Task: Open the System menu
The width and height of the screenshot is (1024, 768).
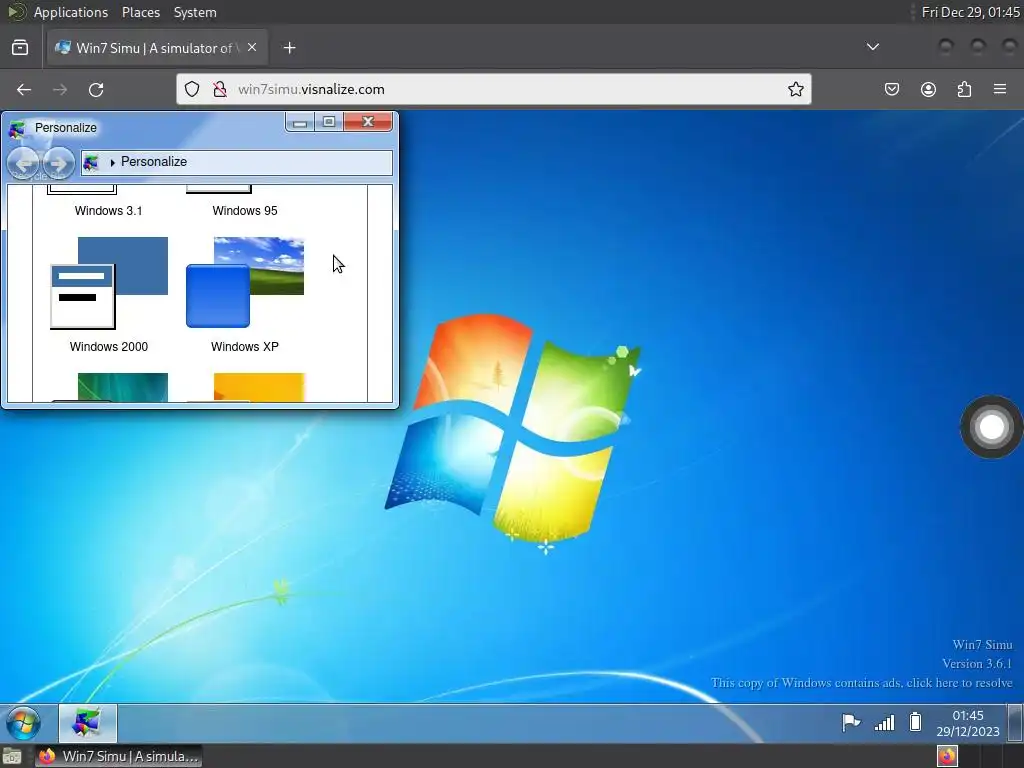Action: (195, 12)
